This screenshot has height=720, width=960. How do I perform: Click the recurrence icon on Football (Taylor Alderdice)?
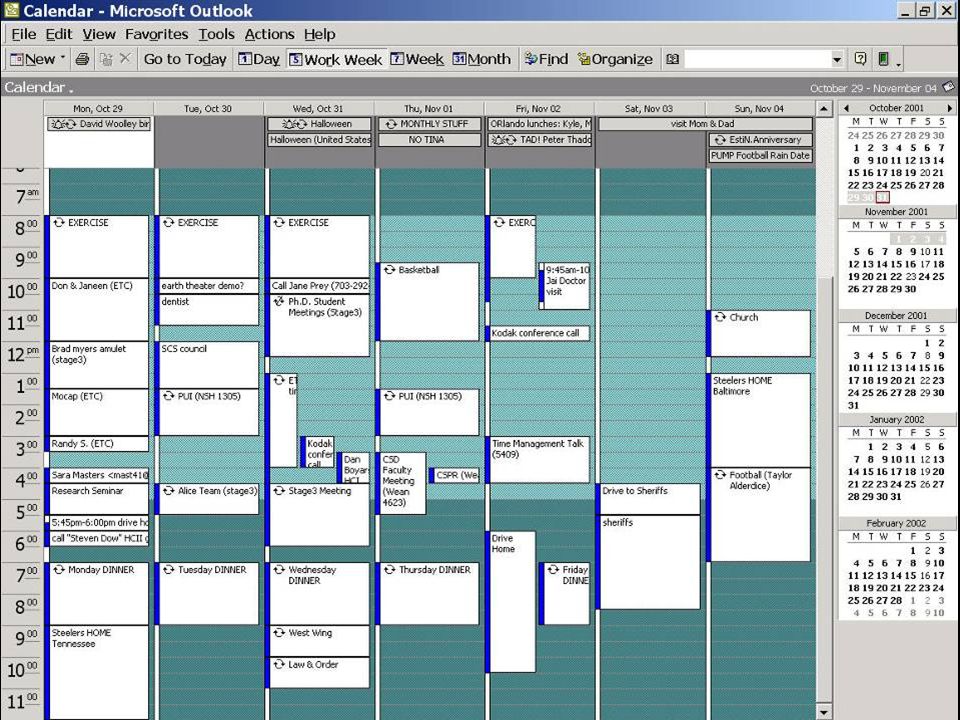point(720,474)
